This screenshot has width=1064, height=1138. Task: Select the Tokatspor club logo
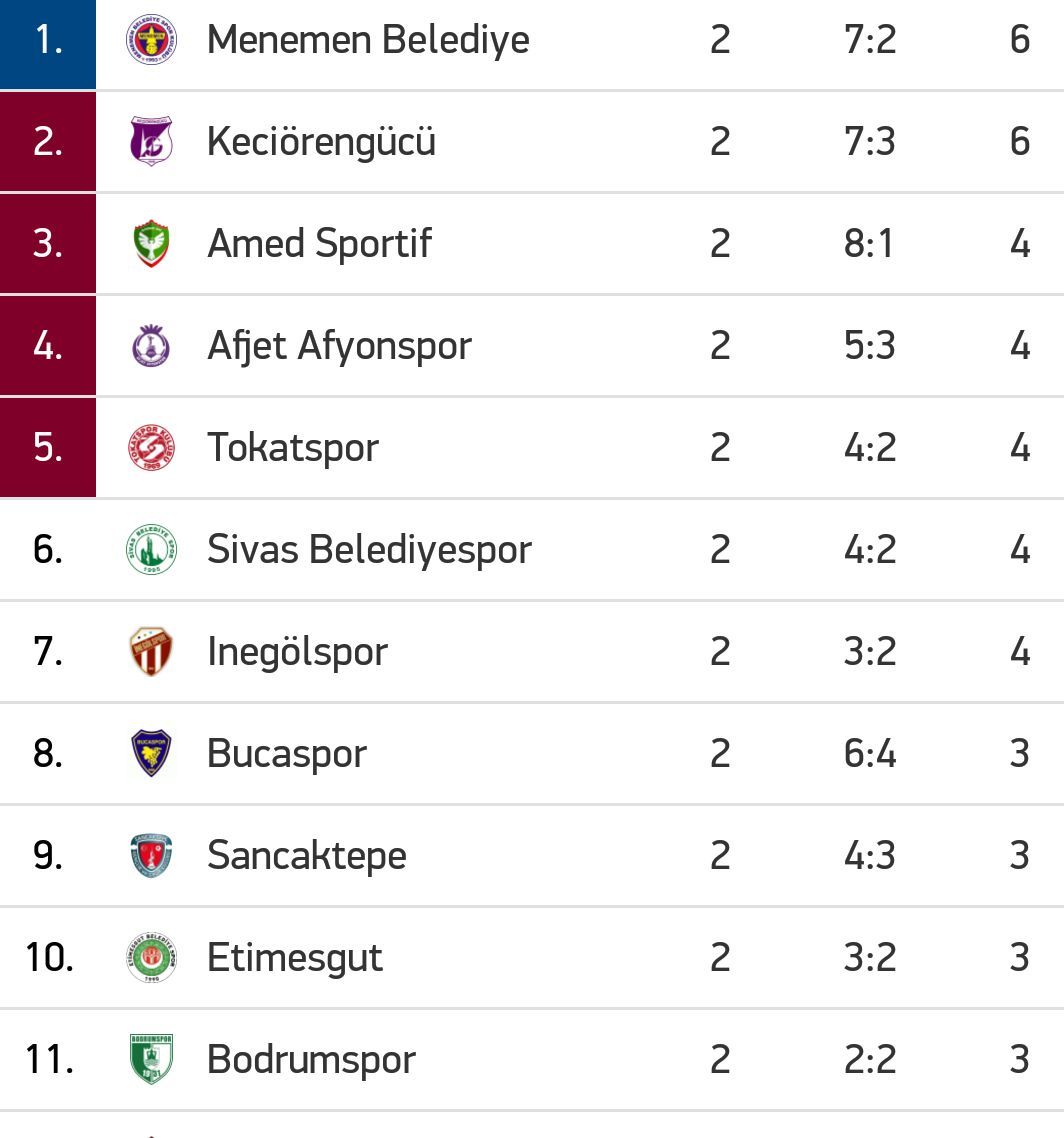[x=151, y=447]
